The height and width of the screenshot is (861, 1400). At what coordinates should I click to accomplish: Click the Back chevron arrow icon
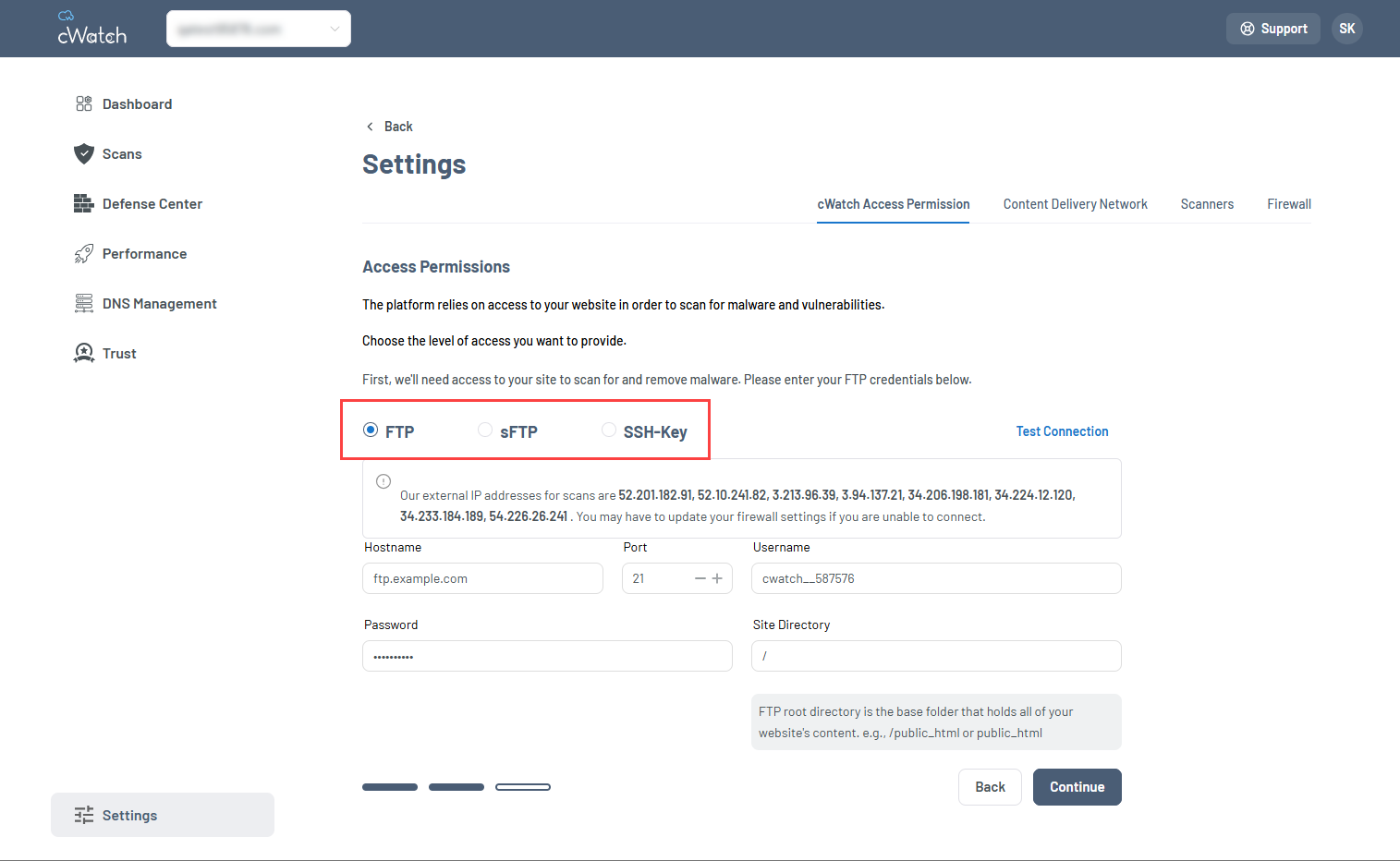click(x=371, y=127)
